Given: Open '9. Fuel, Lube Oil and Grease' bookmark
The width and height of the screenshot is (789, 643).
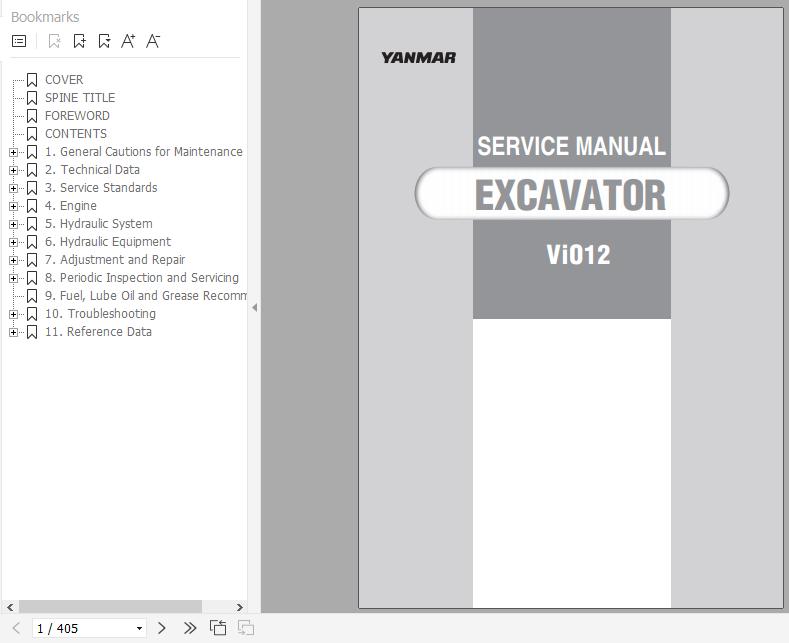Looking at the screenshot, I should click(145, 296).
